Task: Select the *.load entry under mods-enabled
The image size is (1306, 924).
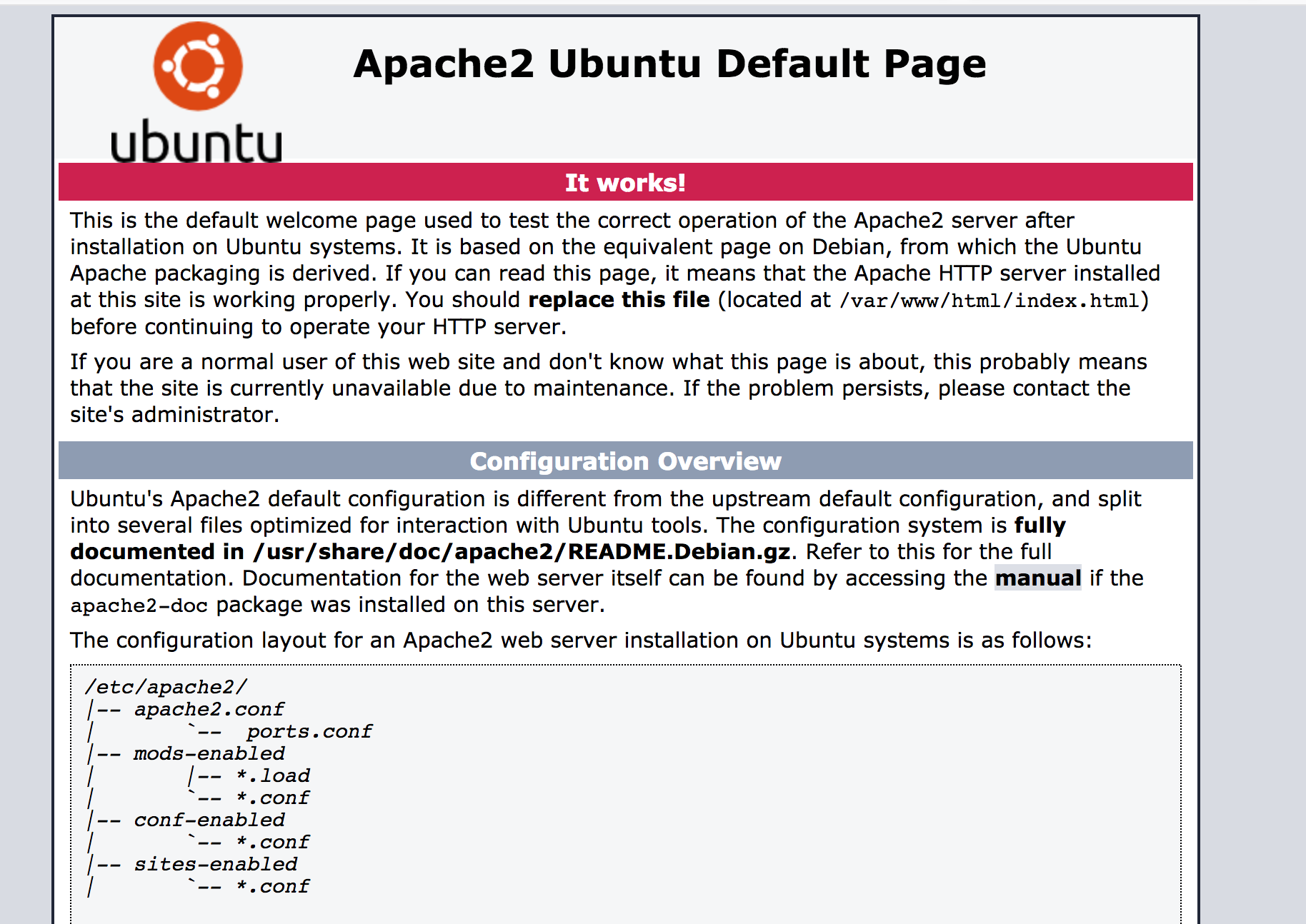Action: (273, 775)
